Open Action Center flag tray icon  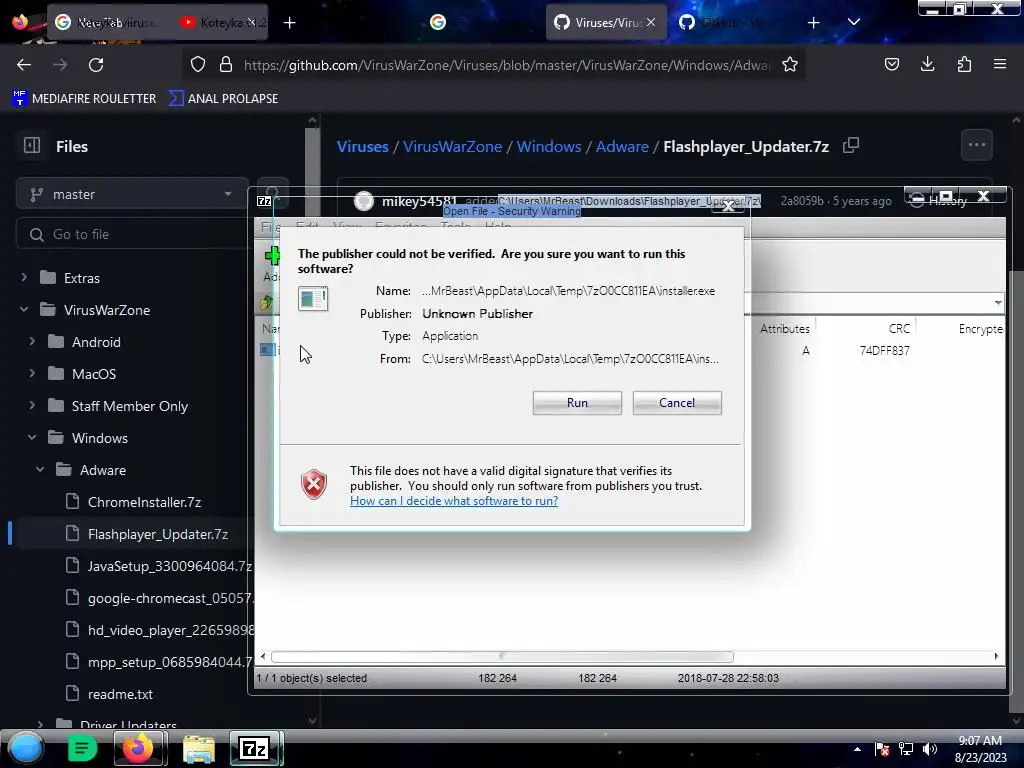tap(882, 749)
